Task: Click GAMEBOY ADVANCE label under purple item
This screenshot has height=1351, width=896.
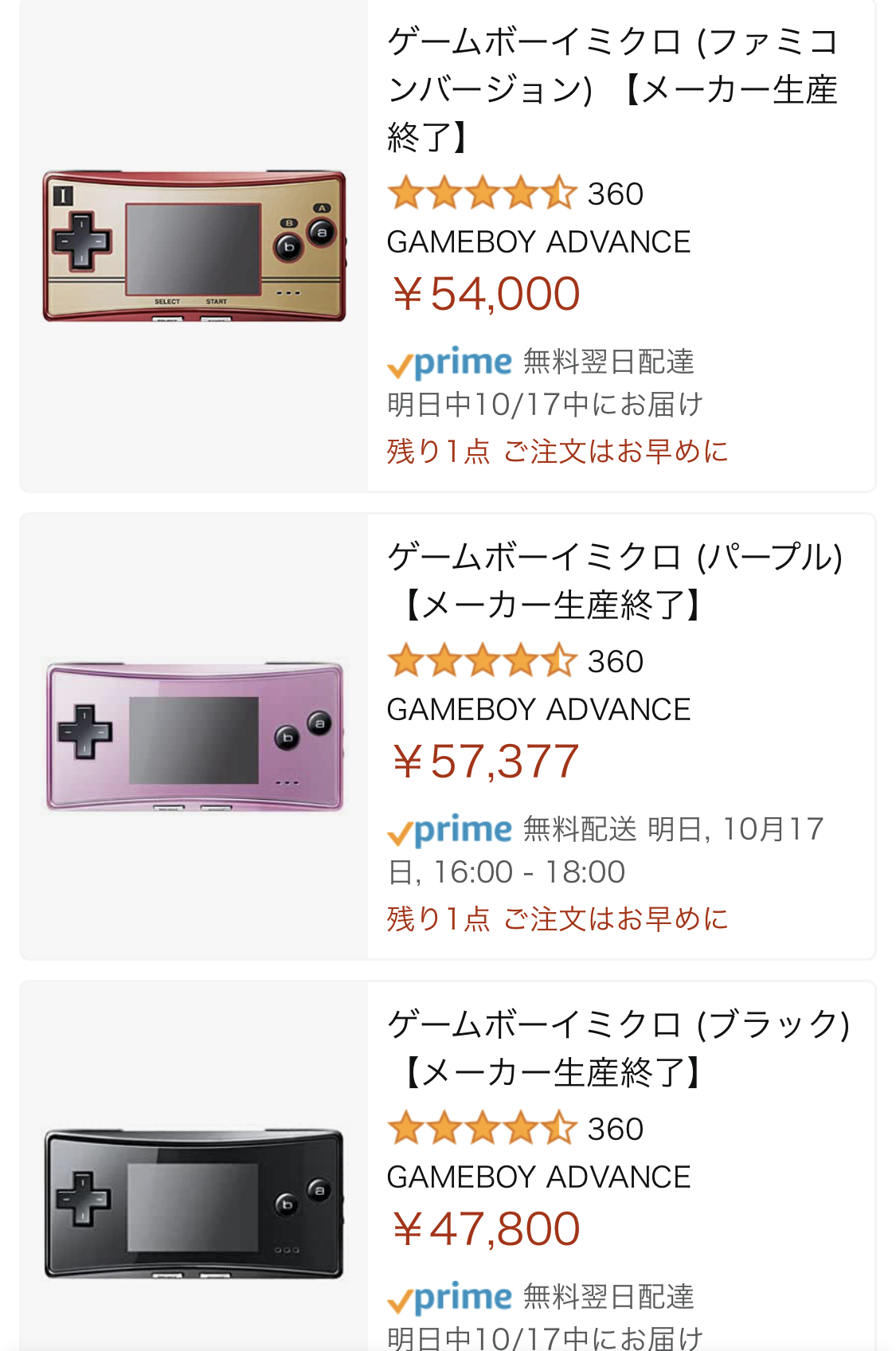Action: point(538,710)
